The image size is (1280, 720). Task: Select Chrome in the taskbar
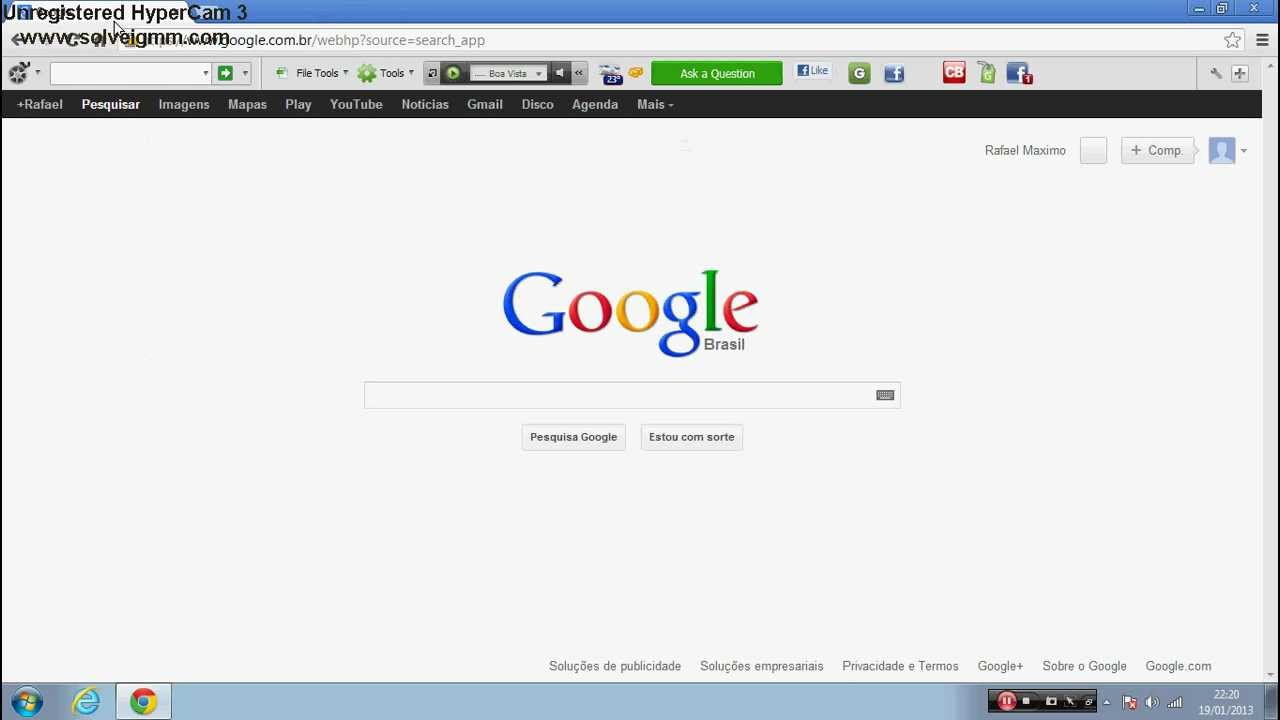tap(143, 702)
